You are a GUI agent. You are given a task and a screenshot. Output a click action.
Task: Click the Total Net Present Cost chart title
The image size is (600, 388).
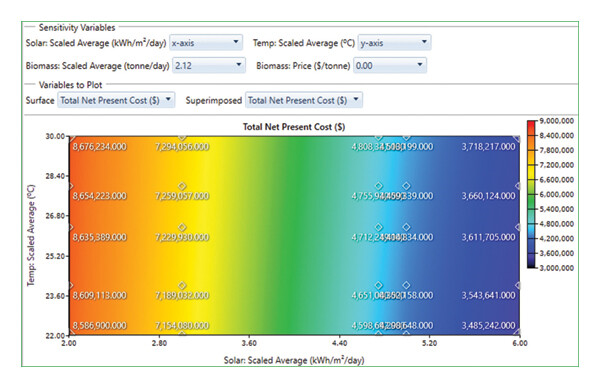(294, 127)
